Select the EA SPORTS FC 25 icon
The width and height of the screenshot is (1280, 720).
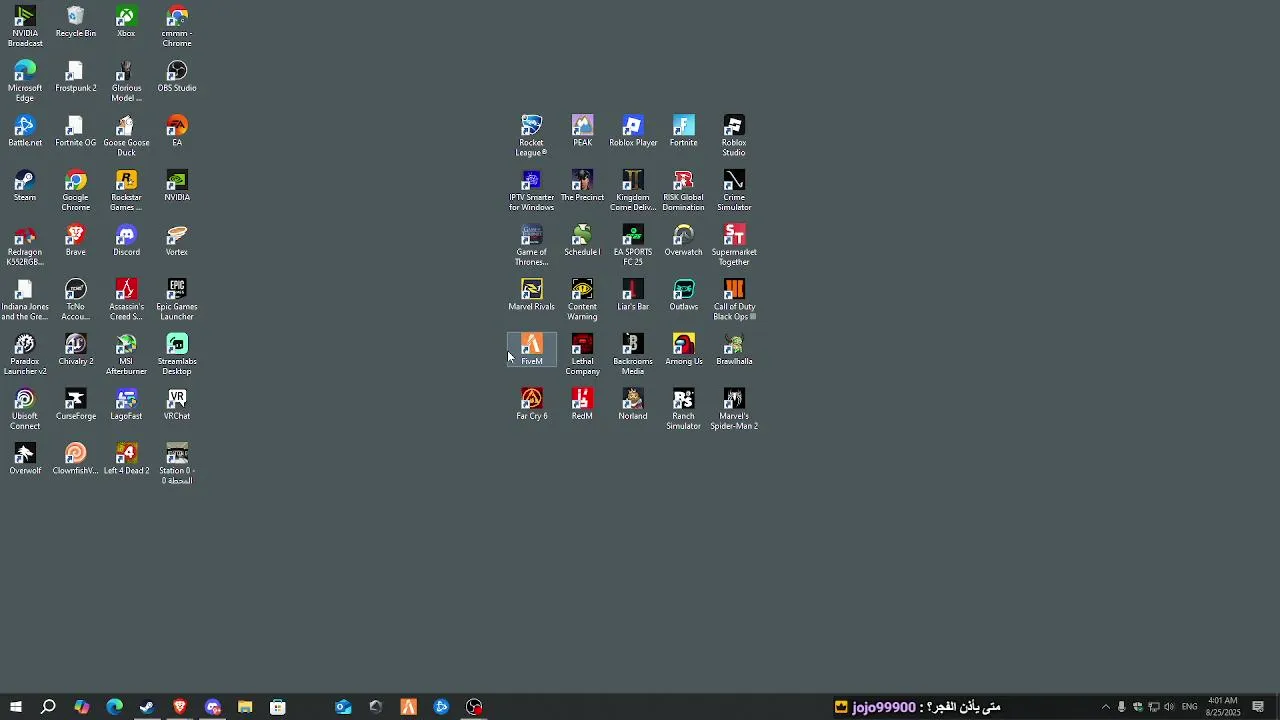[x=633, y=246]
